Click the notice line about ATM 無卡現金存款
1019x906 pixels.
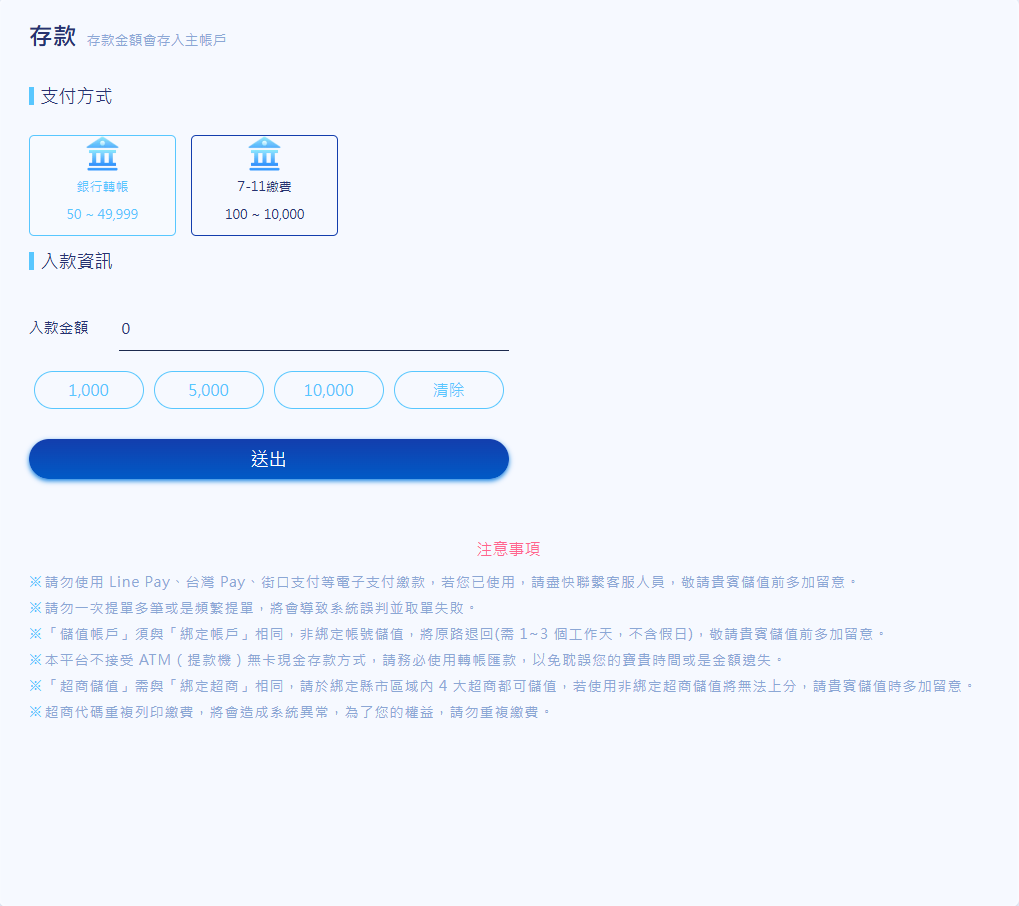(407, 660)
